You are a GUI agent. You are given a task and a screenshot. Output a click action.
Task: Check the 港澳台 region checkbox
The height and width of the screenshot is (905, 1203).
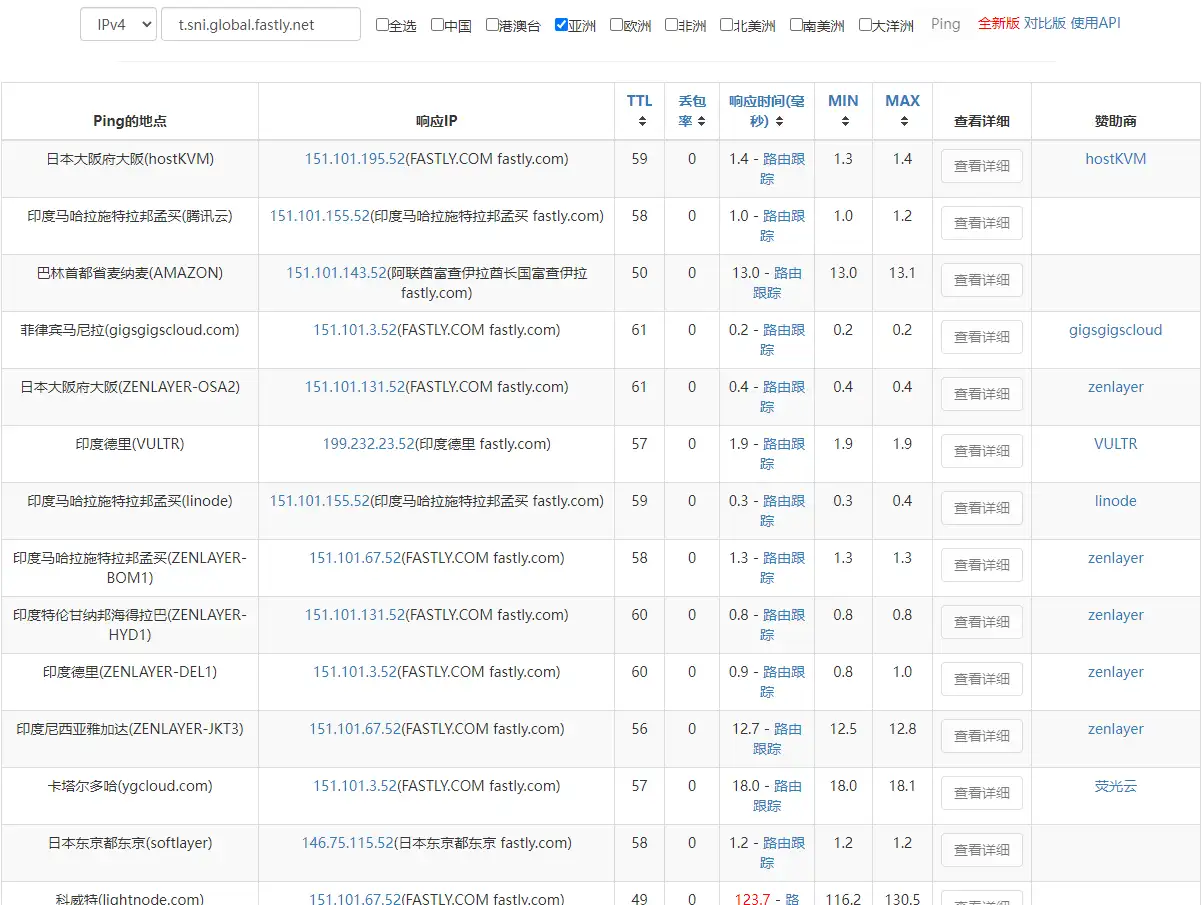pos(492,25)
